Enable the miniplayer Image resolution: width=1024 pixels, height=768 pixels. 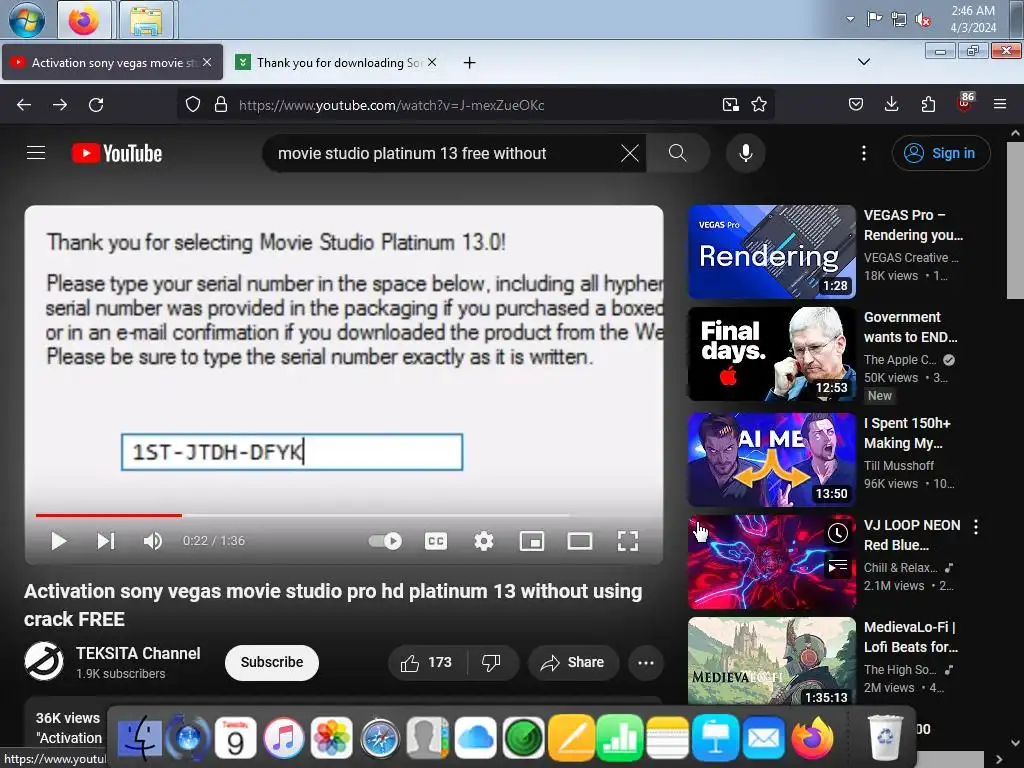click(532, 541)
